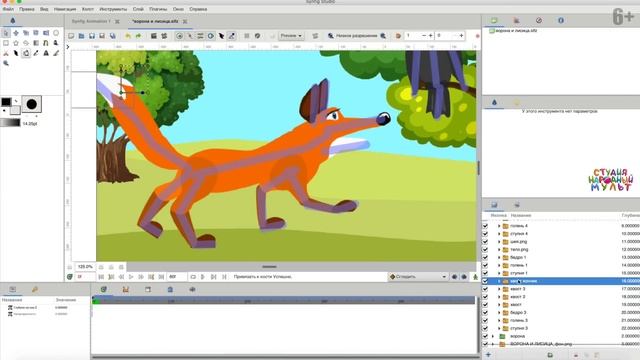Open the Правка menu
Image resolution: width=640 pixels, height=360 pixels.
pos(27,9)
